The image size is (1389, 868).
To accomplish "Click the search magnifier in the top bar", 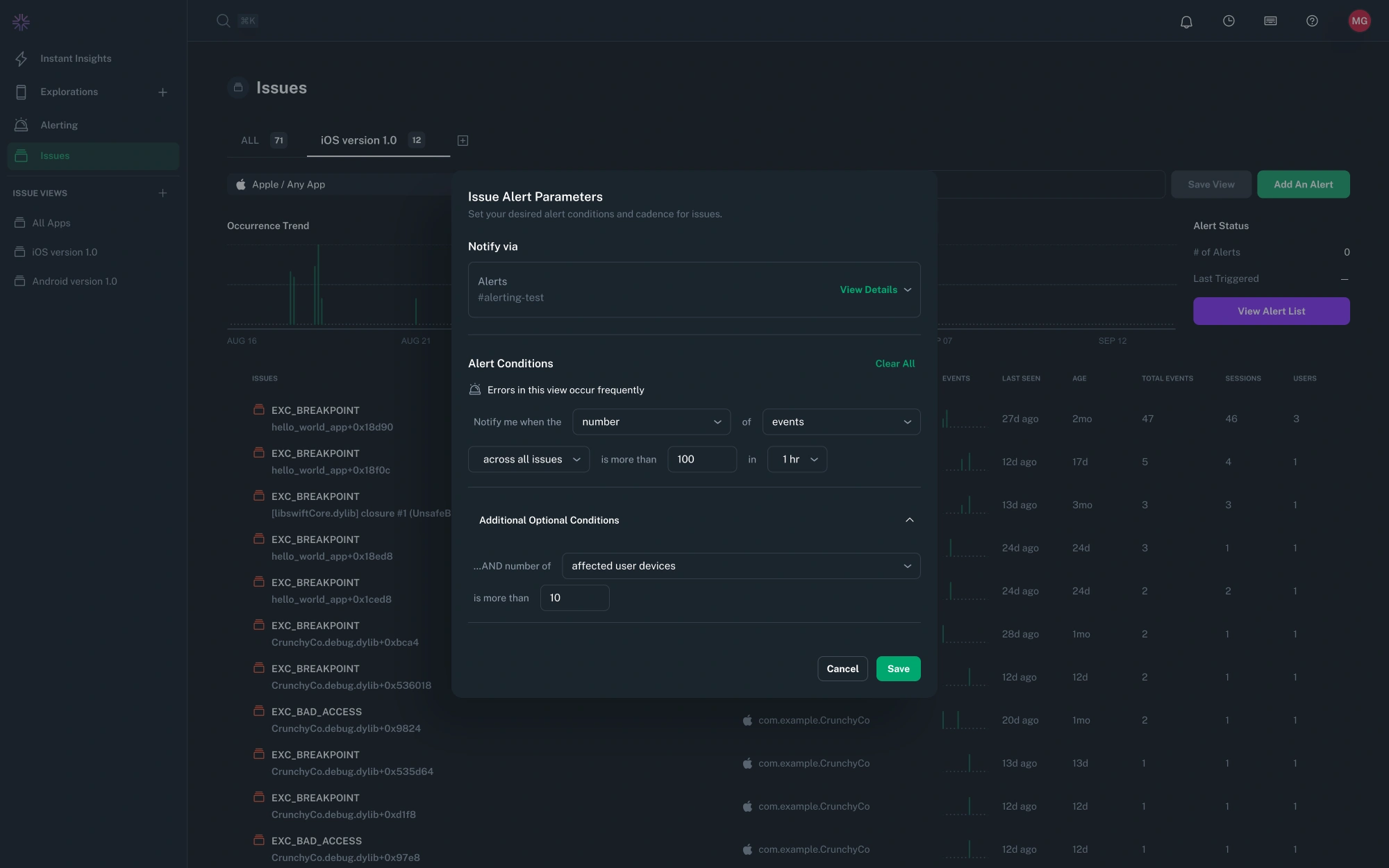I will tap(223, 21).
